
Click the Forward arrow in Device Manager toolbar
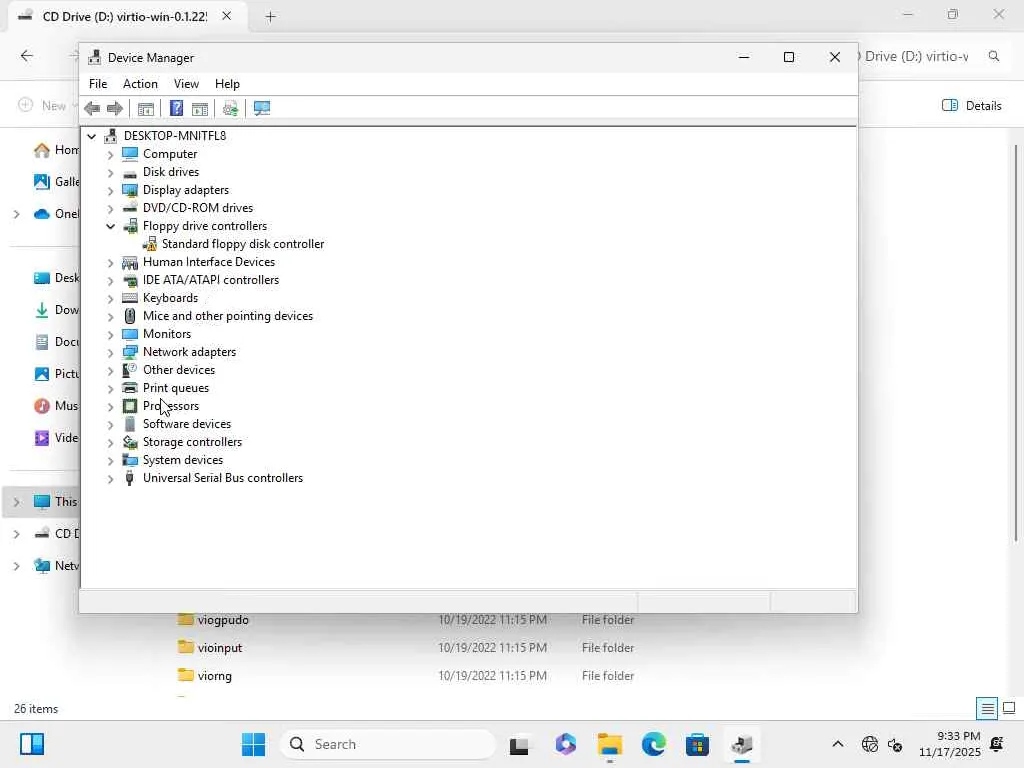point(115,108)
